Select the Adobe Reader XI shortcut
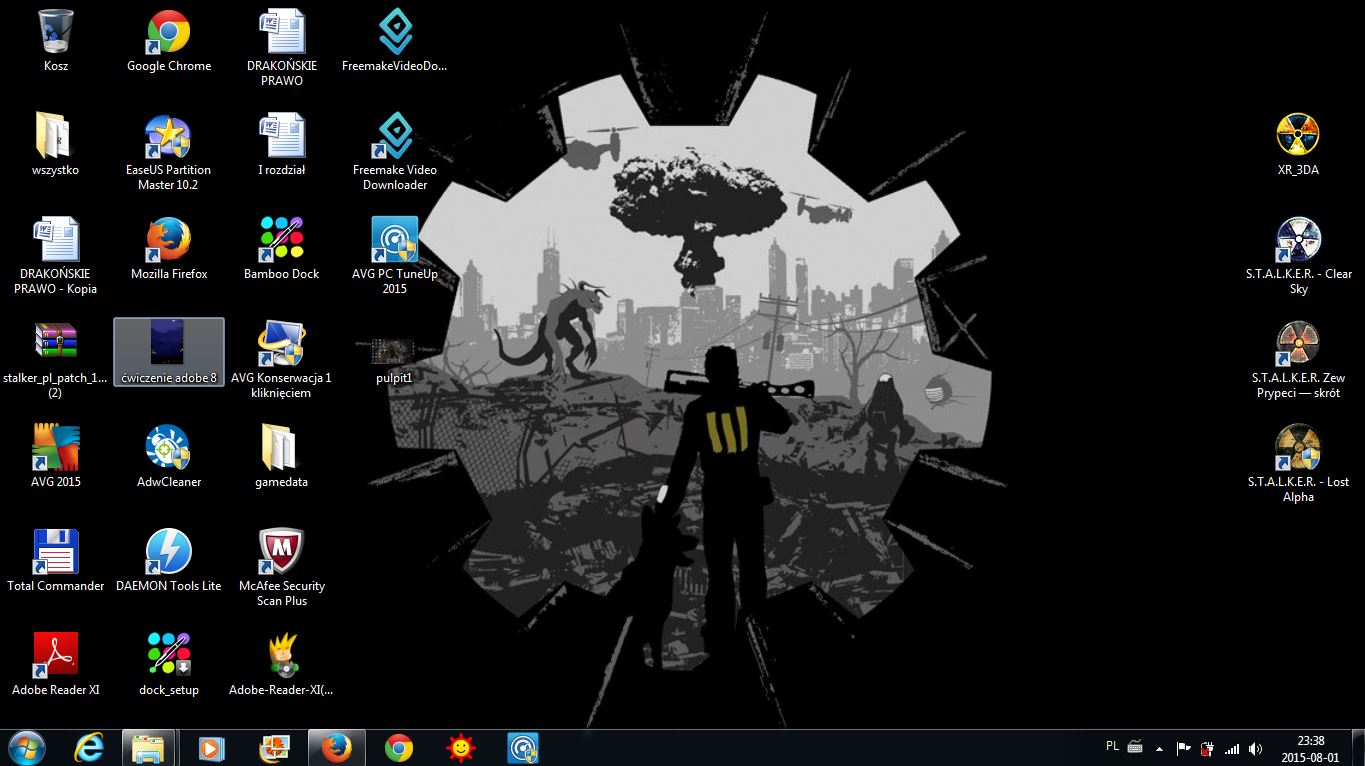The width and height of the screenshot is (1365, 766). pos(56,666)
